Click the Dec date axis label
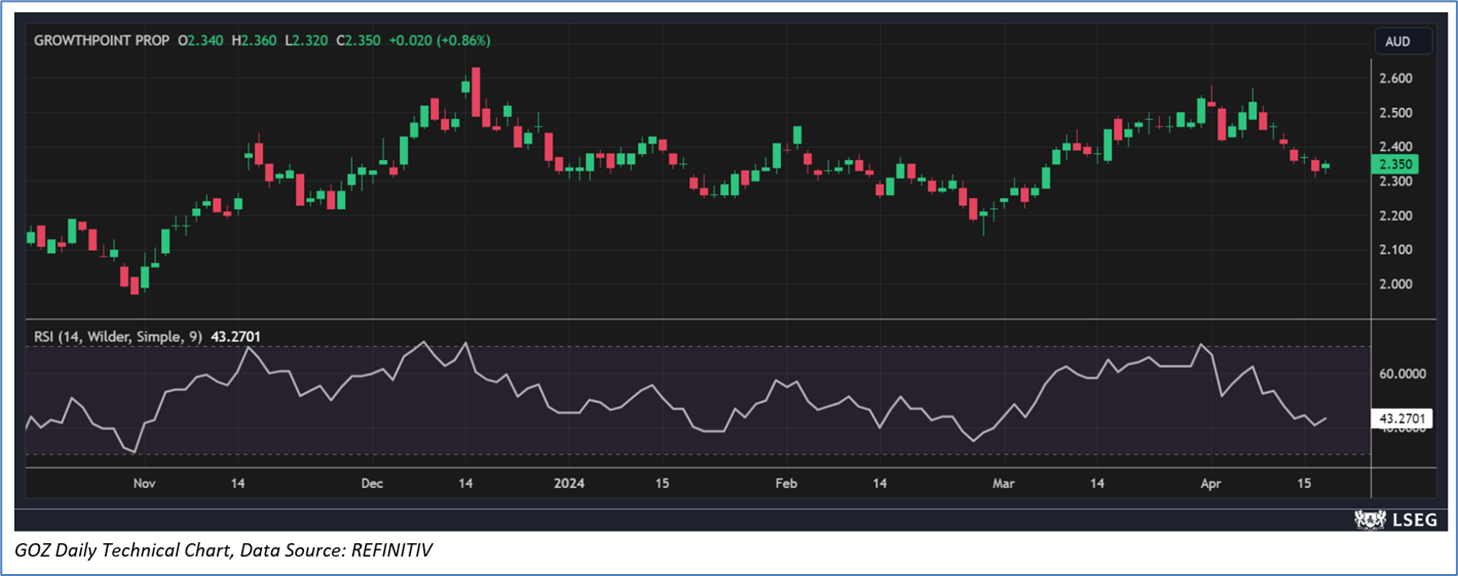Screen dimensions: 1458x576 click(x=372, y=484)
